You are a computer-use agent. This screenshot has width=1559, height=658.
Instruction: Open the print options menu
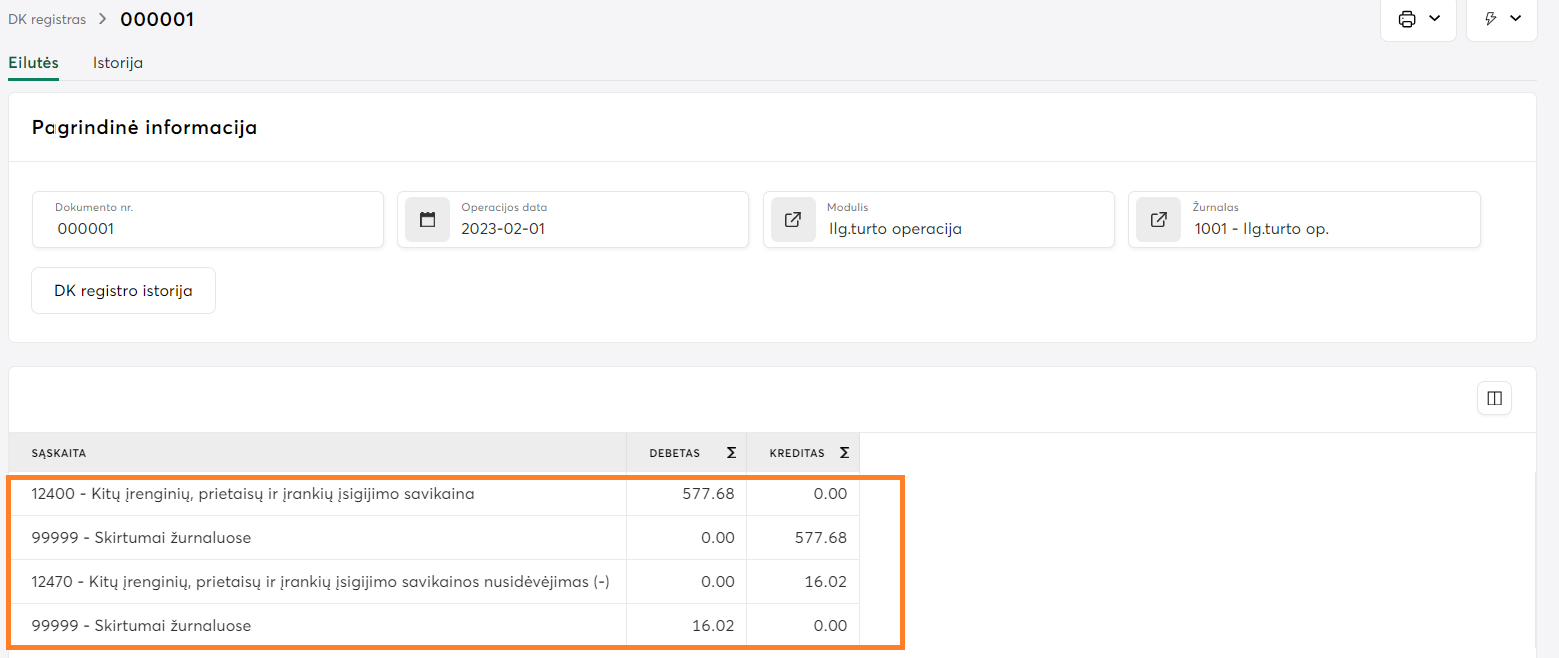point(1417,19)
